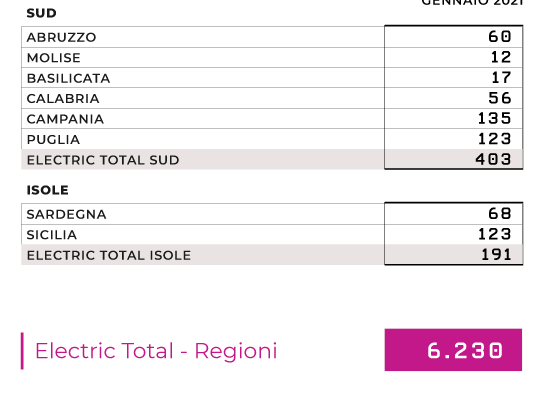Image resolution: width=545 pixels, height=400 pixels.
Task: Click the PUGLIA row label
Action: coord(53,140)
